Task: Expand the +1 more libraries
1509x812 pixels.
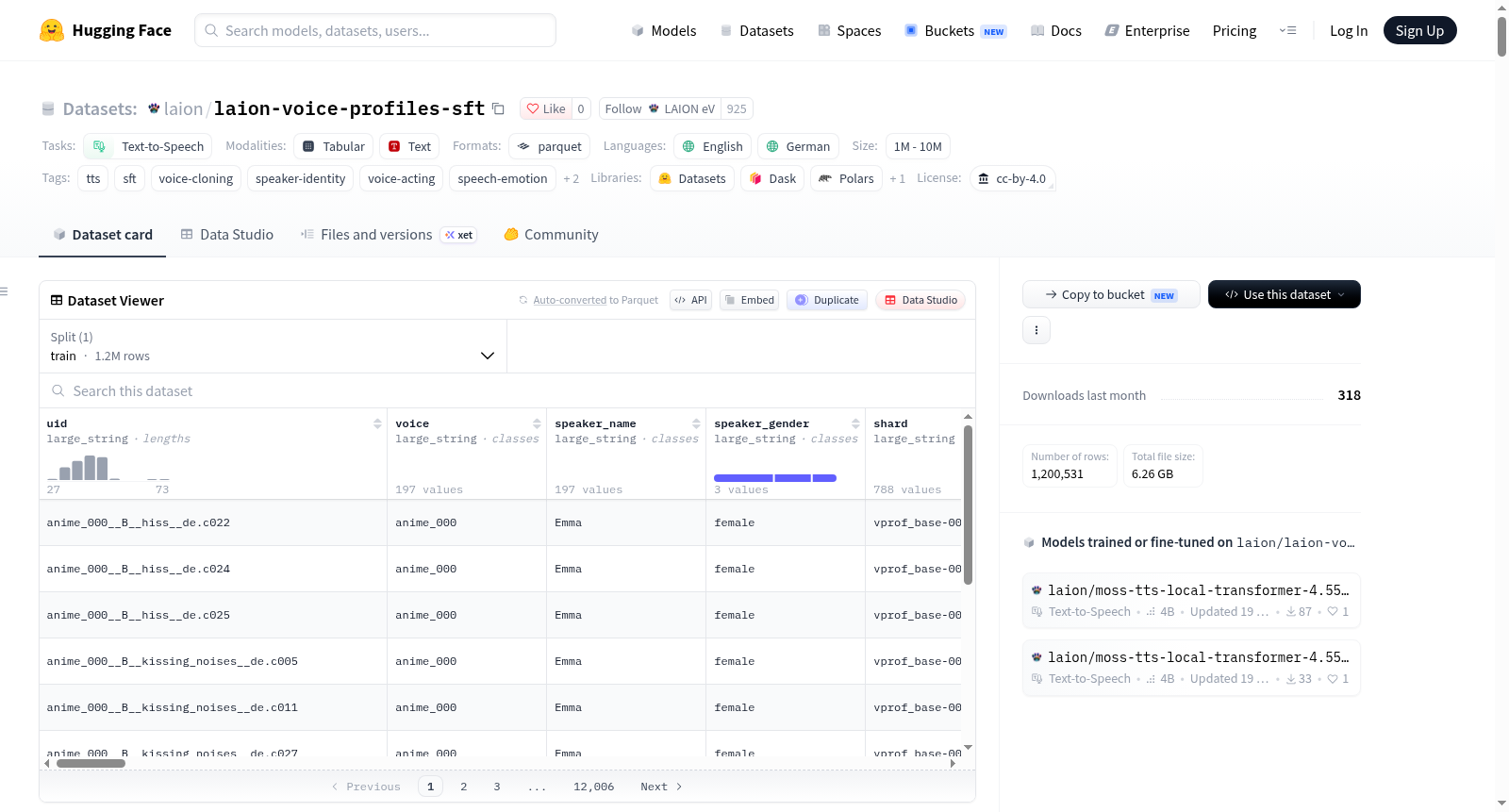Action: (897, 178)
